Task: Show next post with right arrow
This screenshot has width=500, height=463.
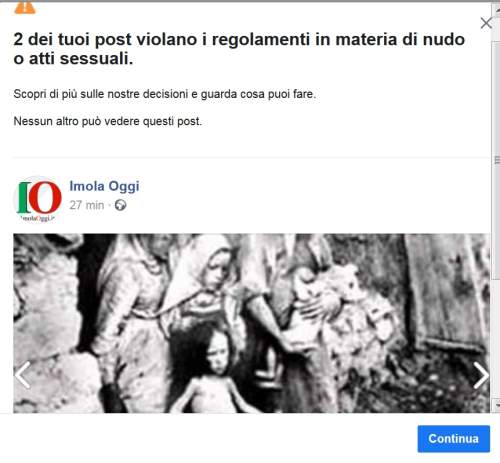Action: (x=481, y=375)
